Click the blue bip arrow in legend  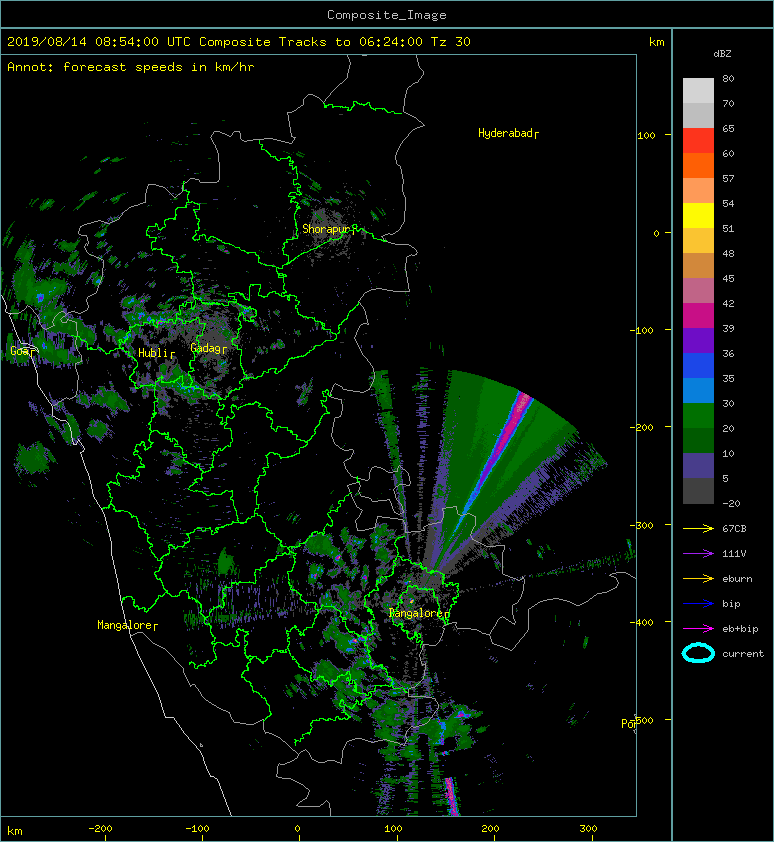(698, 604)
